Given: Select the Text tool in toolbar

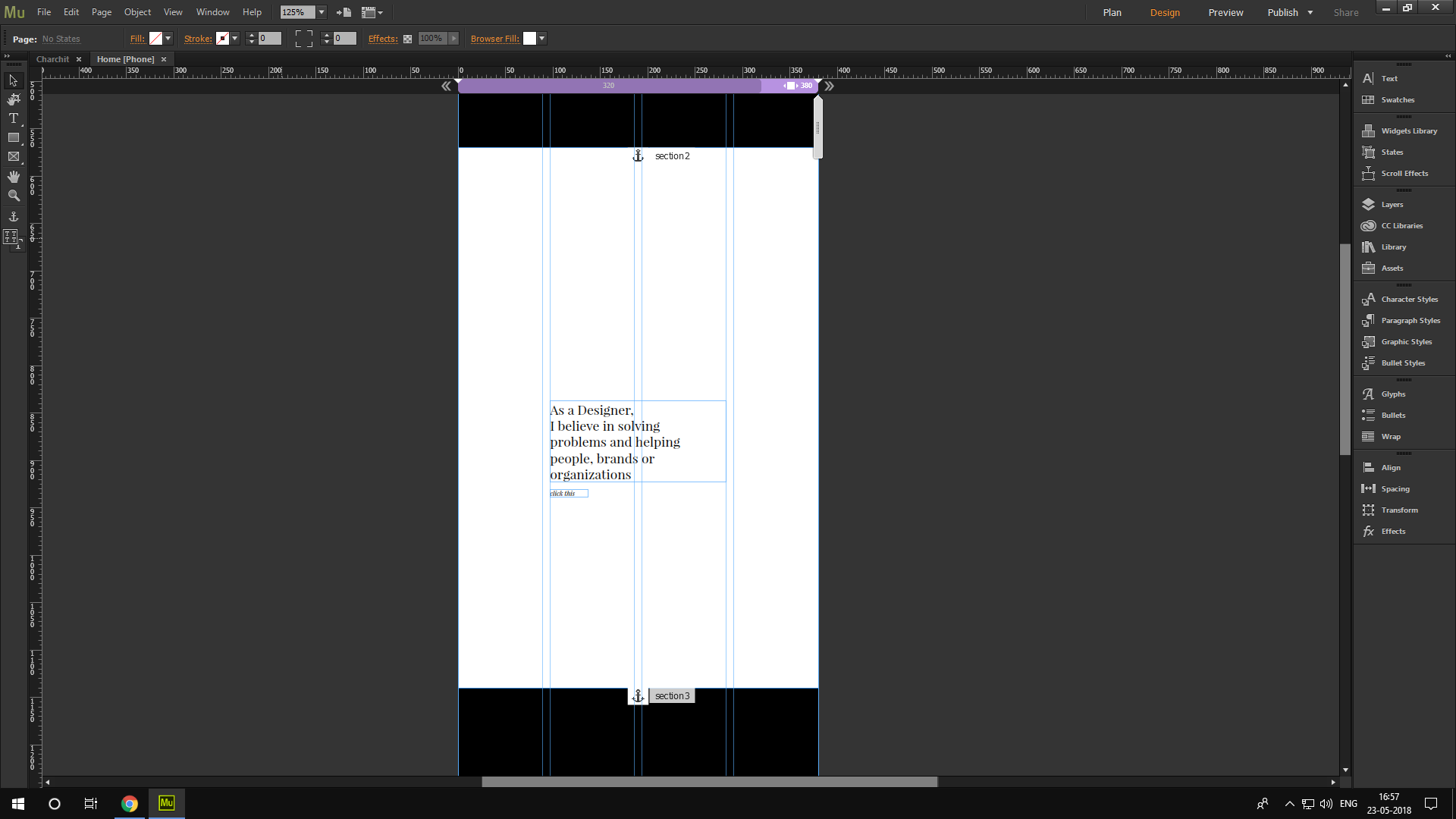Looking at the screenshot, I should click(13, 118).
